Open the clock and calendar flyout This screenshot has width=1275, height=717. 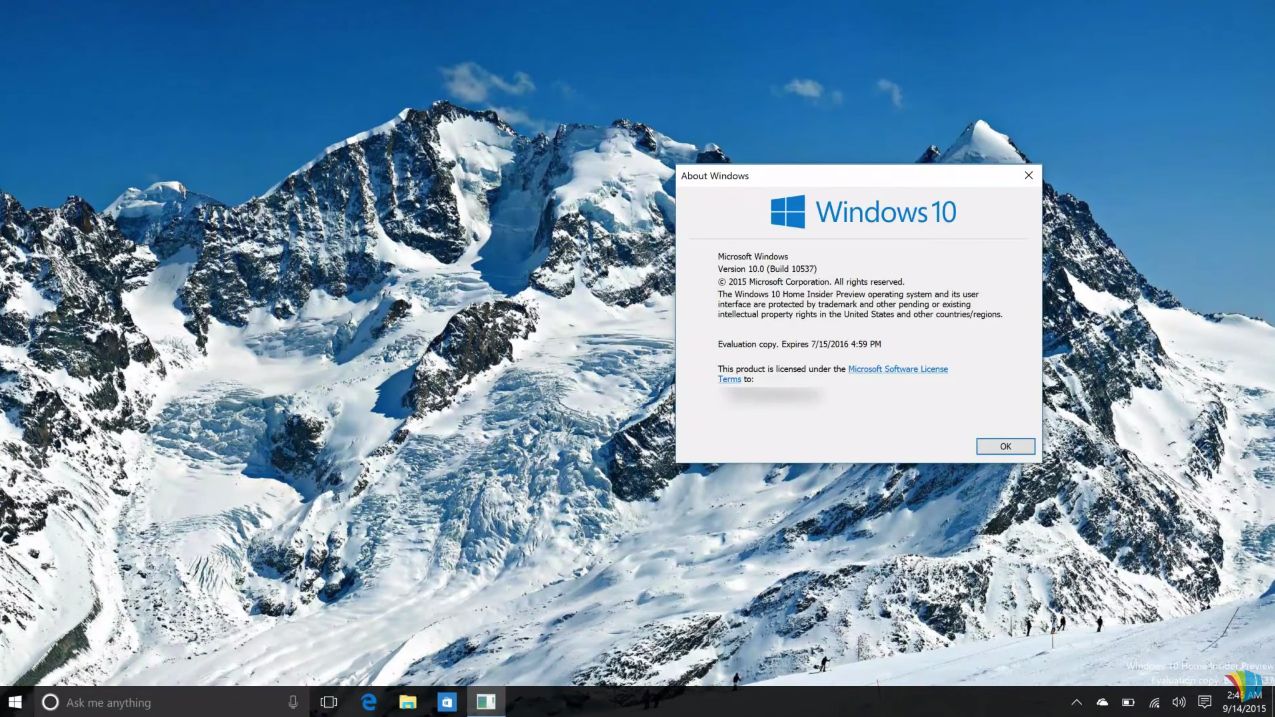(1244, 702)
